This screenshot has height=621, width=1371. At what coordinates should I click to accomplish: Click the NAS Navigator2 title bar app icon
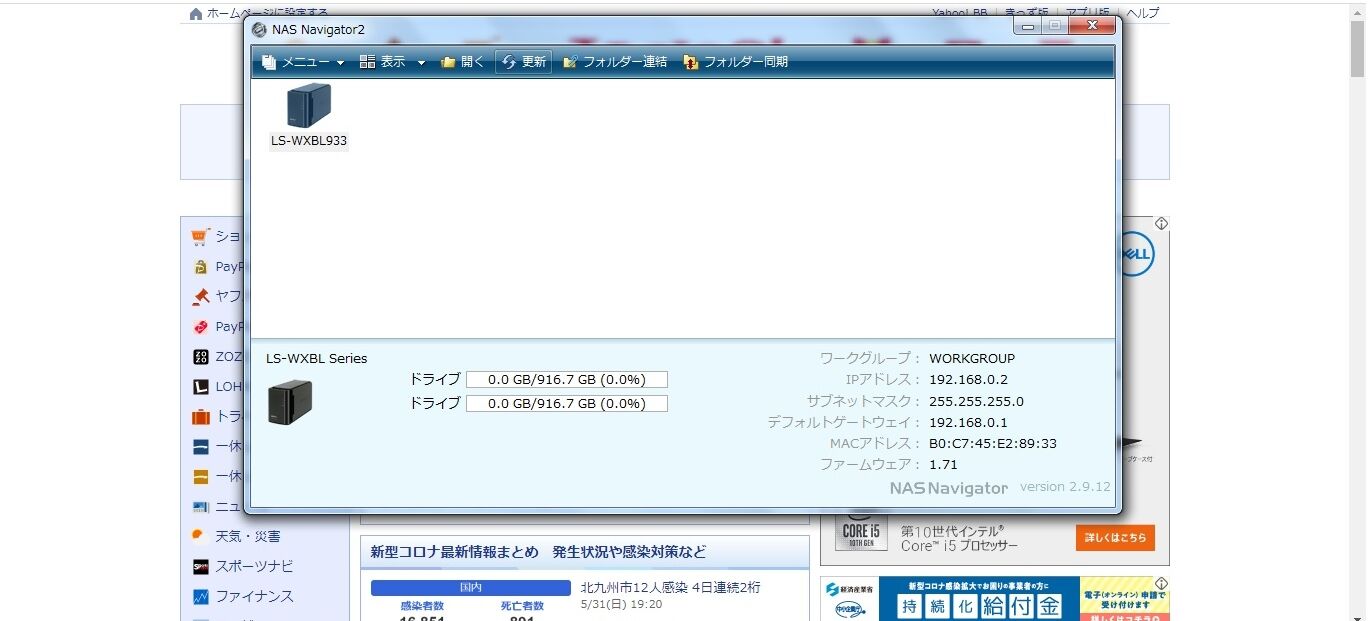(260, 29)
